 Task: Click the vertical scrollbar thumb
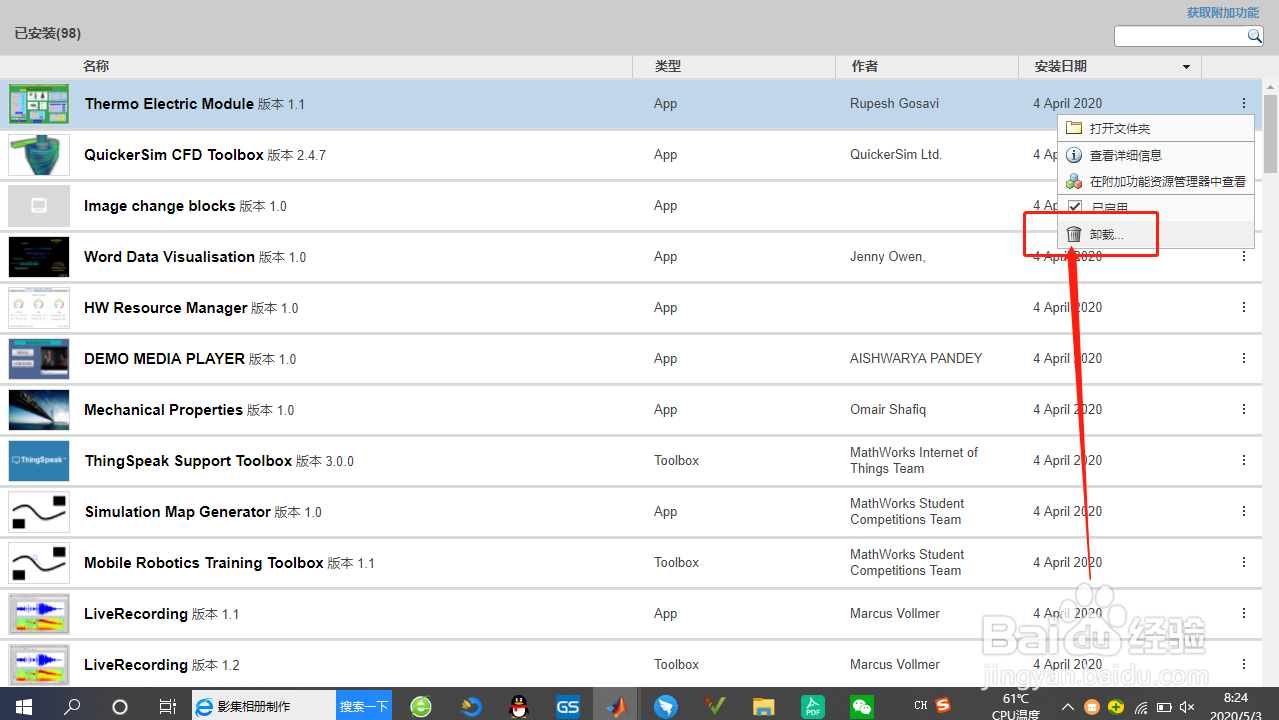point(1270,133)
